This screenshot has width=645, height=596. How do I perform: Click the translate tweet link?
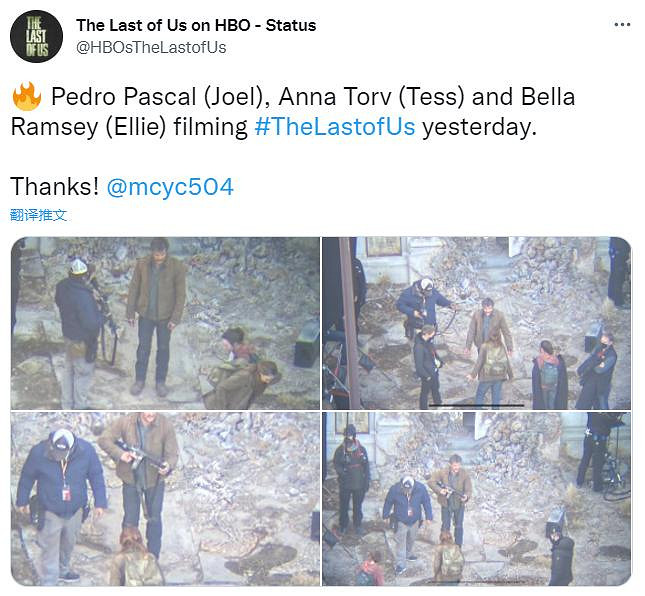coord(38,215)
